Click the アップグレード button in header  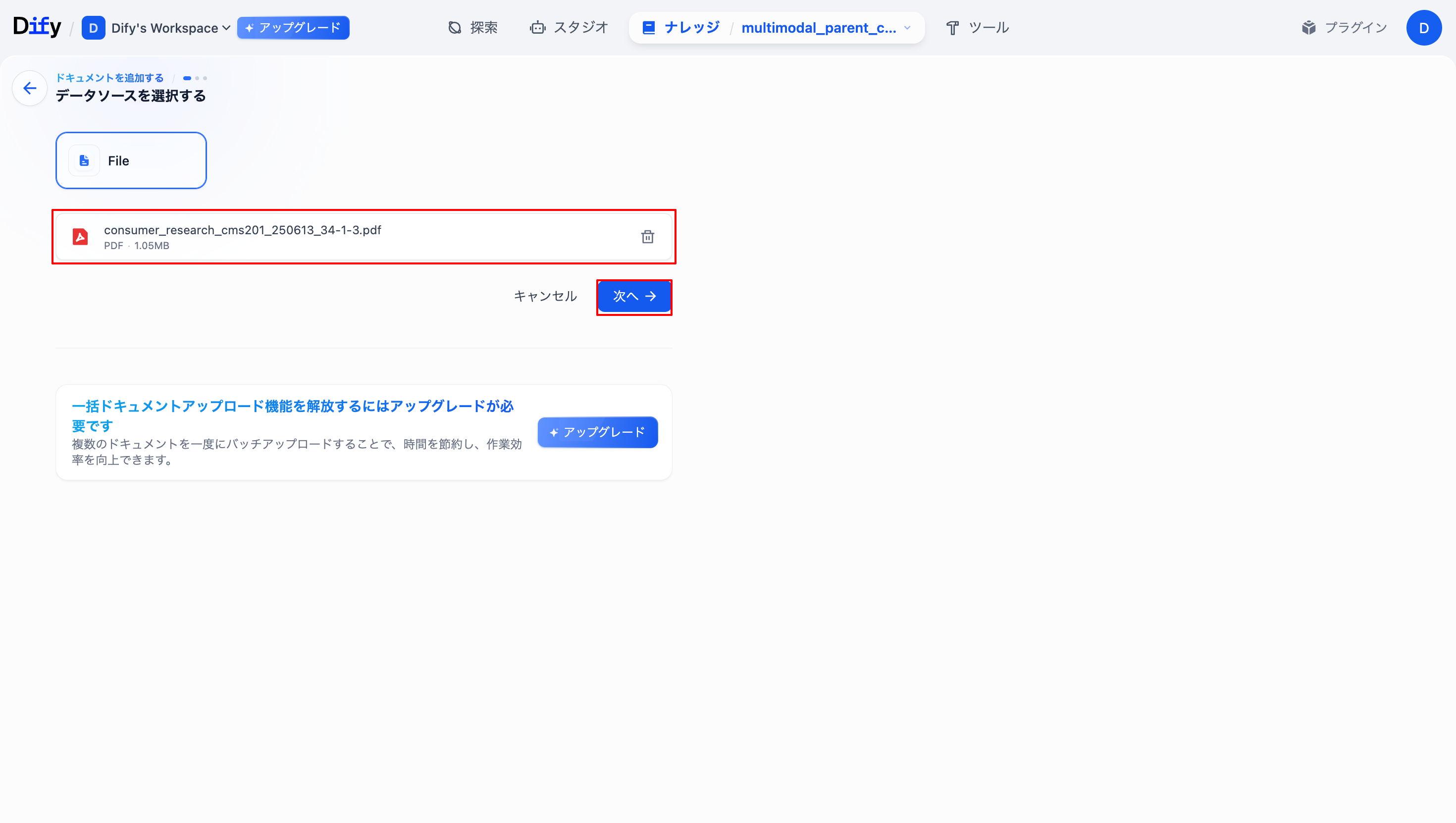point(293,28)
